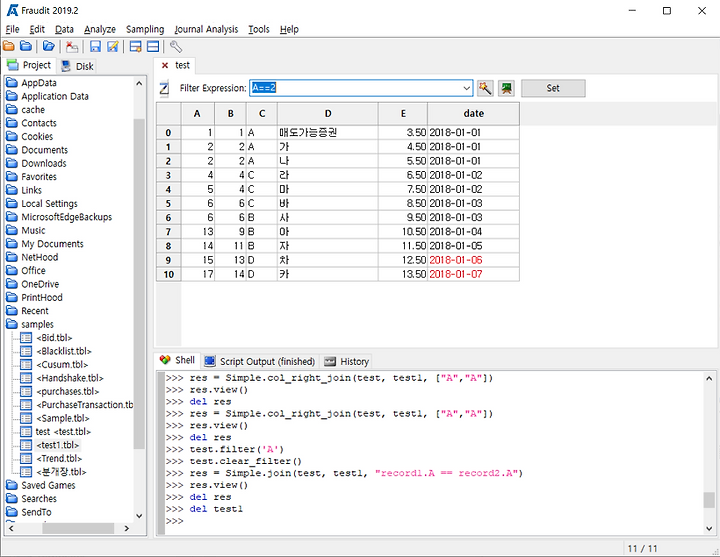Open the Journal Analysis menu

[x=206, y=29]
